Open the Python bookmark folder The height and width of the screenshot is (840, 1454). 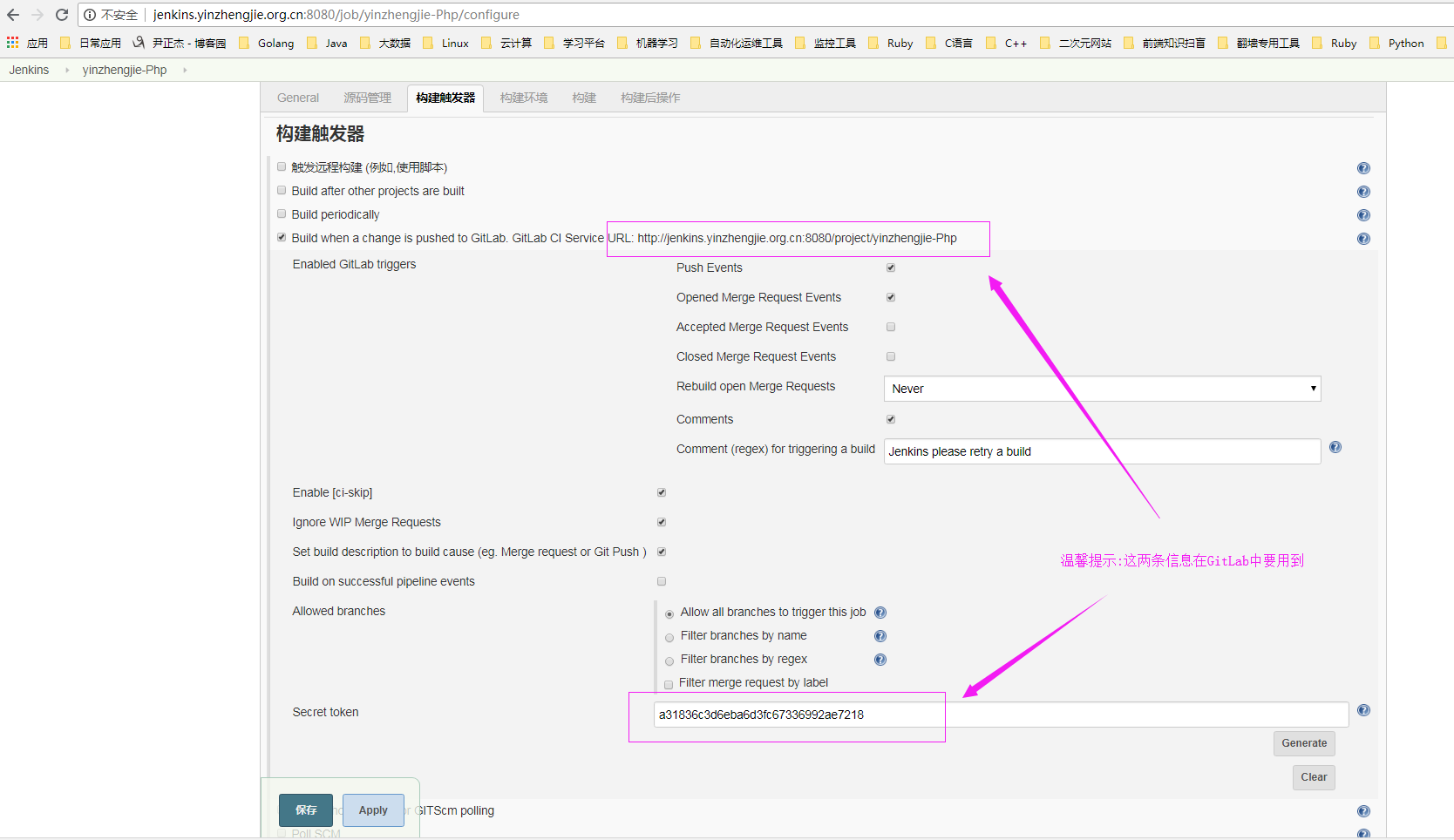tap(1397, 43)
